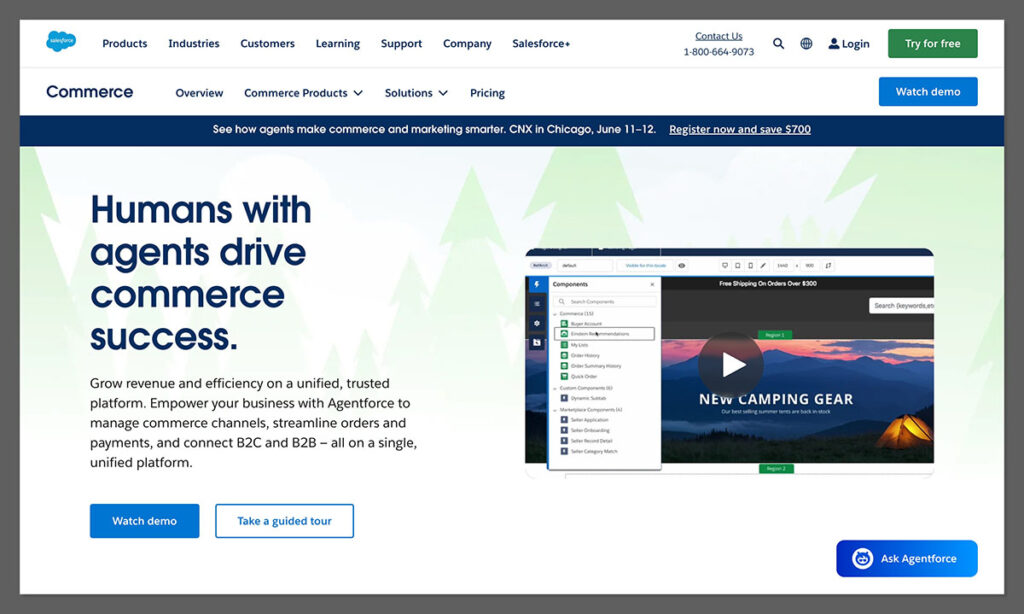
Task: Click the Agentforce robot icon in chat button
Action: [862, 559]
